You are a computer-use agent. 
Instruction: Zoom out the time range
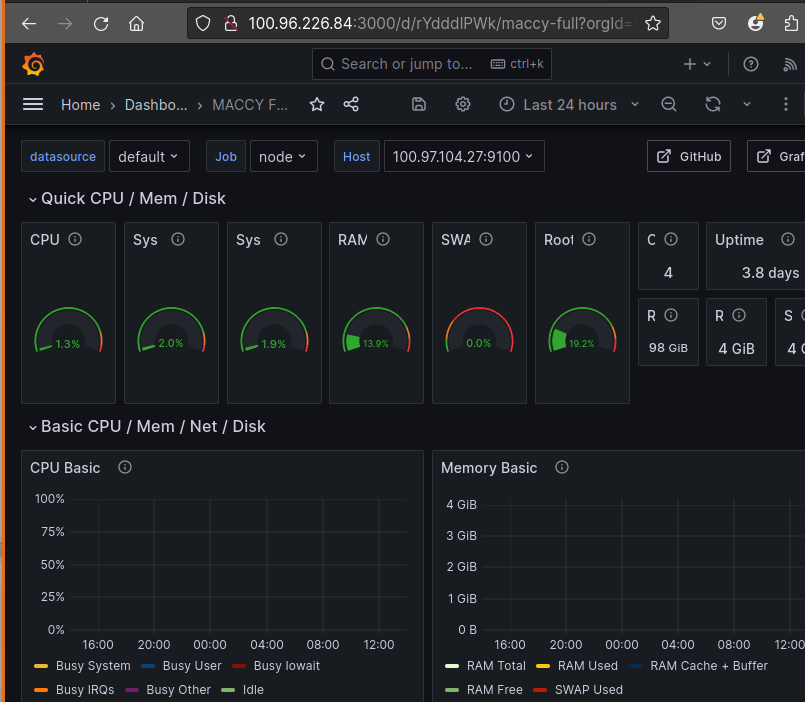click(x=668, y=105)
